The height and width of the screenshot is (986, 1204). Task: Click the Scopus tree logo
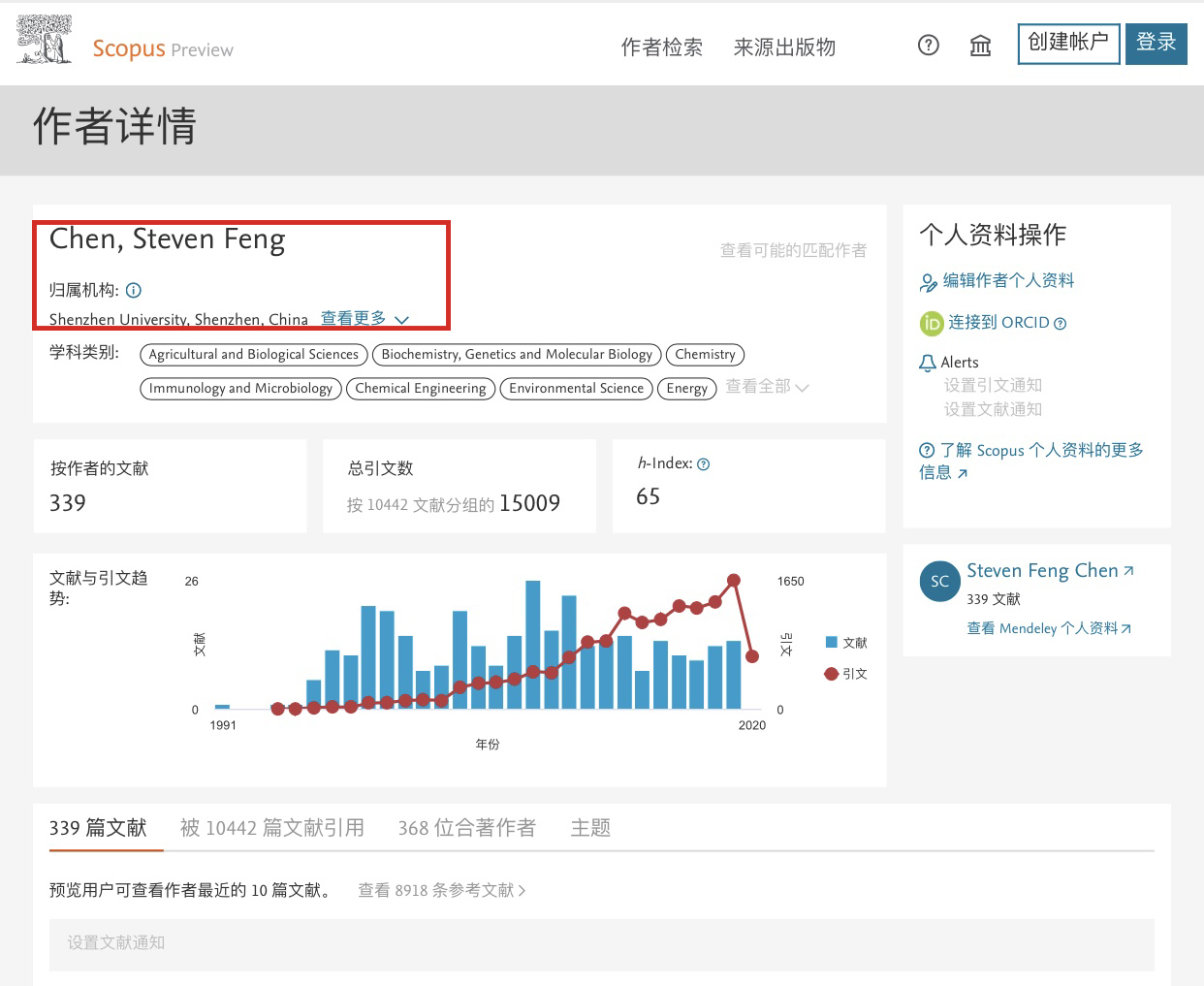click(x=45, y=41)
